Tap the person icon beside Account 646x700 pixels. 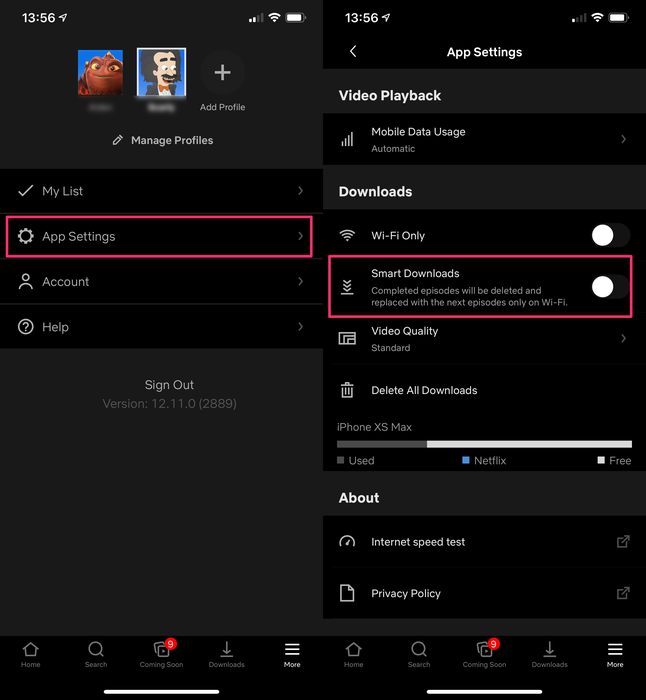tap(25, 281)
